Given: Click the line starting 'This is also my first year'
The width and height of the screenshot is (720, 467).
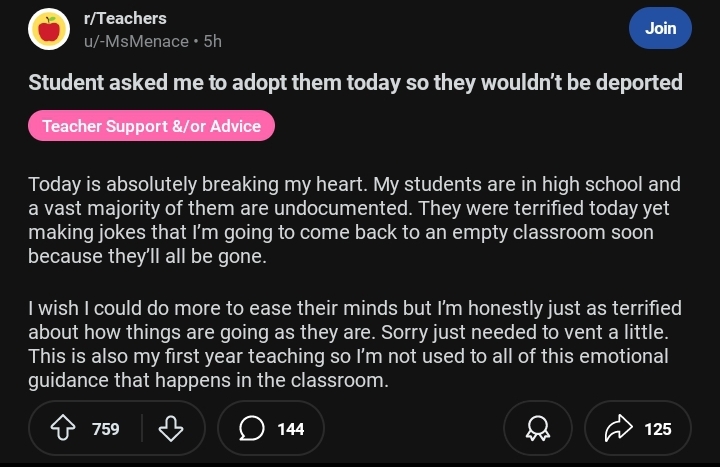Looking at the screenshot, I should click(x=348, y=356).
